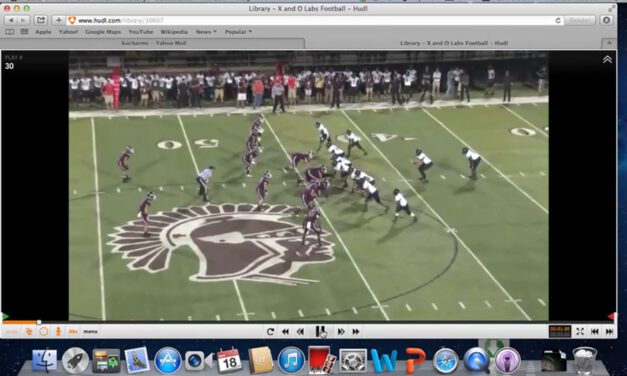Viewport: 627px width, 376px height.
Task: Click the green clip start marker
Action: (5, 316)
